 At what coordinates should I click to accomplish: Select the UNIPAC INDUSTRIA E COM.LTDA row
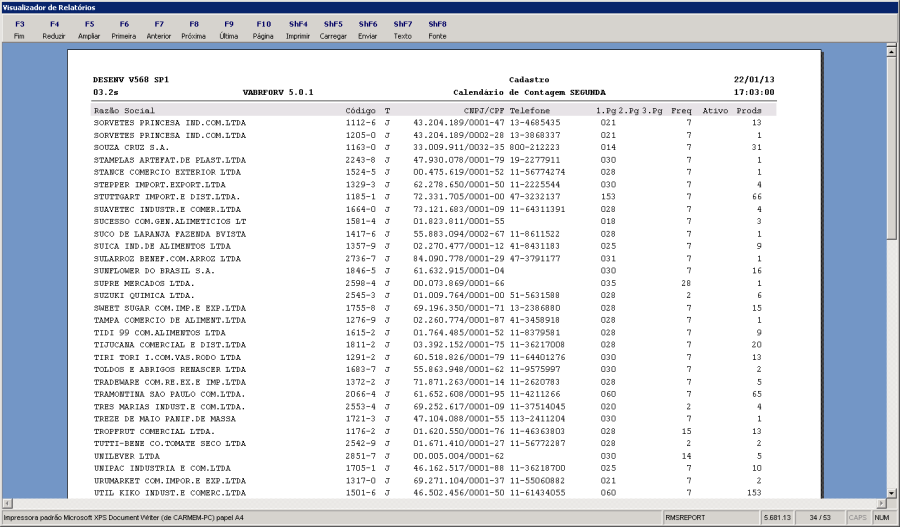428,468
